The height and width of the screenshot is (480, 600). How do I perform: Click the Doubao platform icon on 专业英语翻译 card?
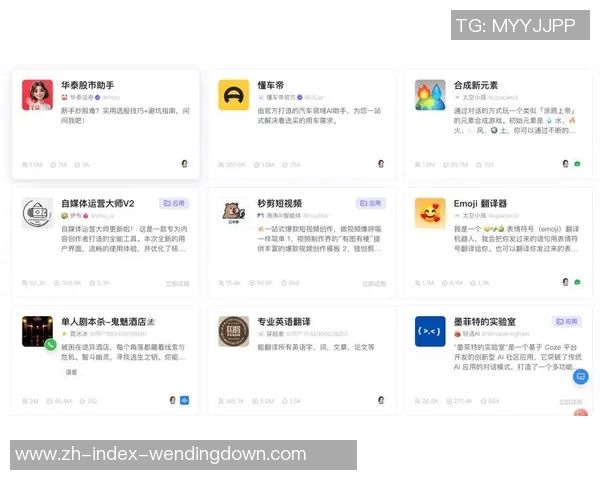click(x=381, y=400)
